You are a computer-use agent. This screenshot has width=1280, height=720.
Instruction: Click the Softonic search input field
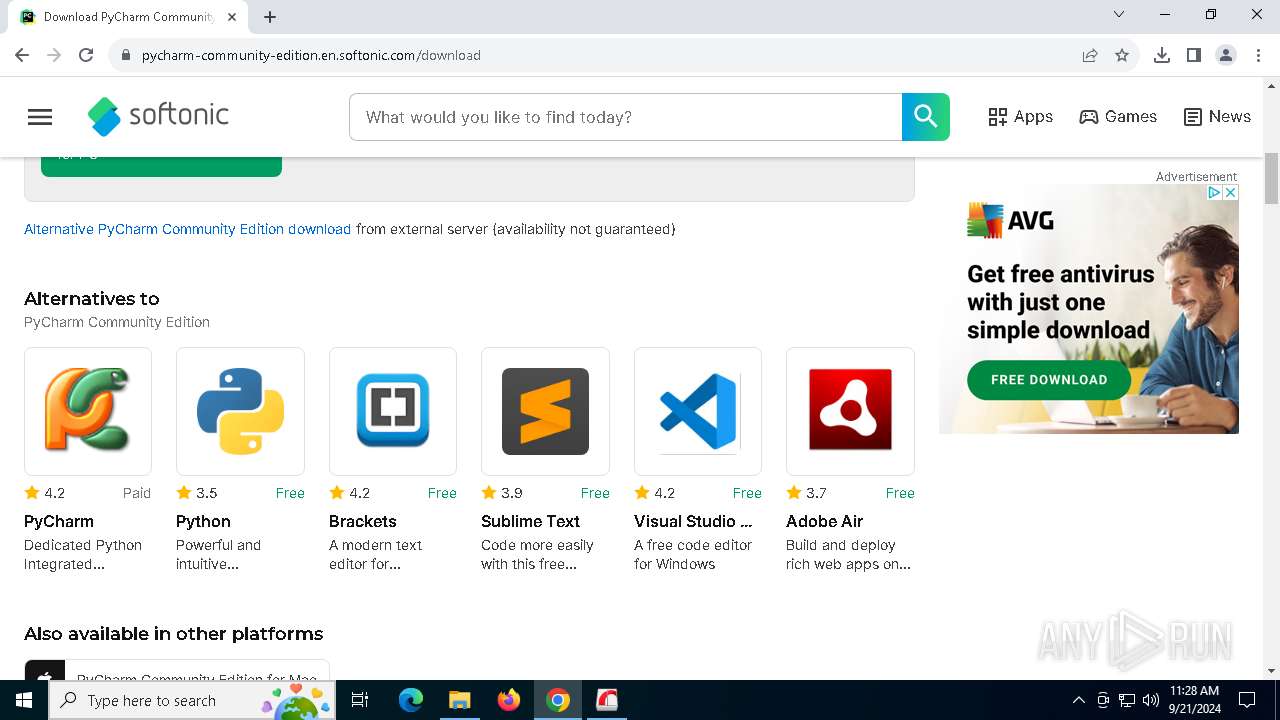coord(625,117)
